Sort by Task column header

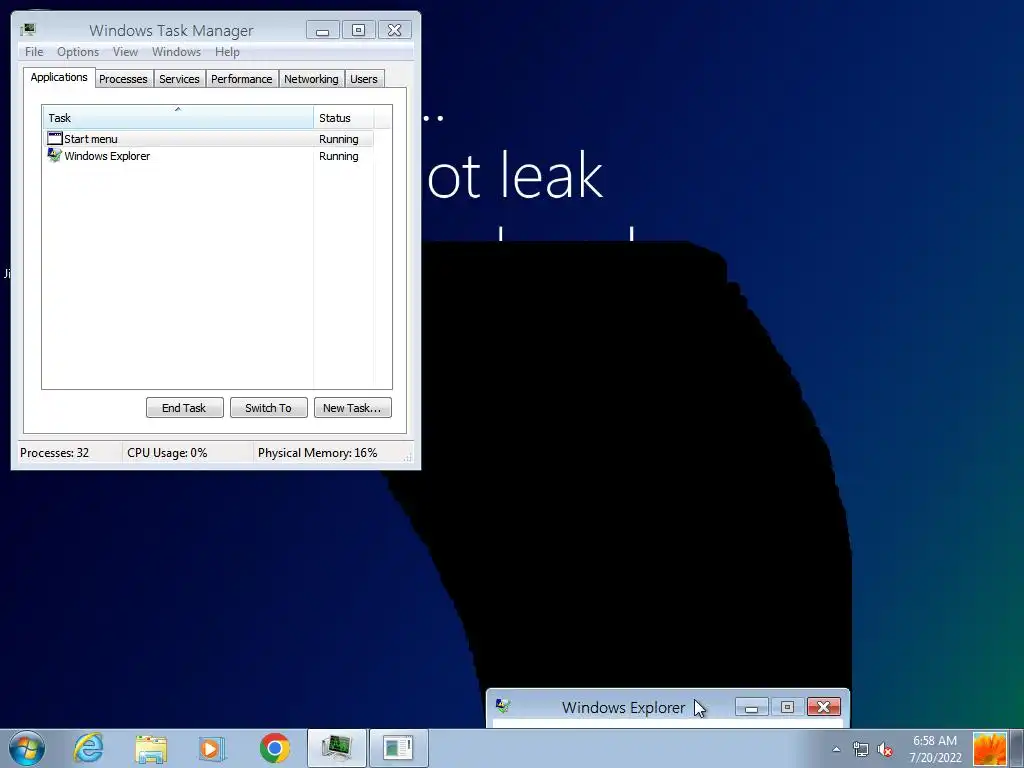coord(178,118)
